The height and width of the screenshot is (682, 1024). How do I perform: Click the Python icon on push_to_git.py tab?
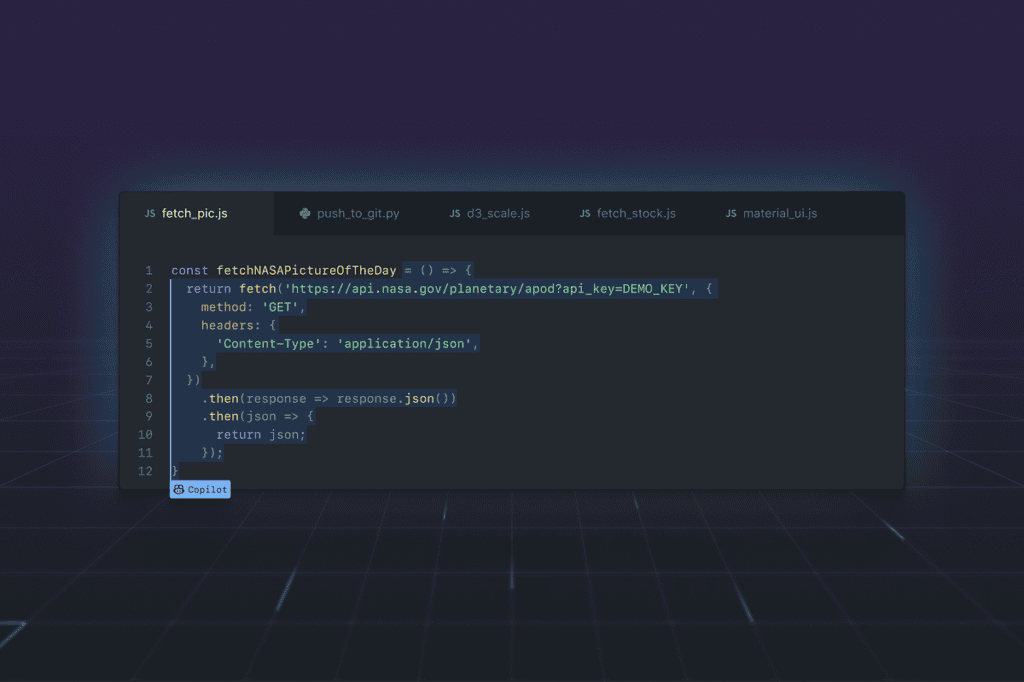[x=303, y=213]
